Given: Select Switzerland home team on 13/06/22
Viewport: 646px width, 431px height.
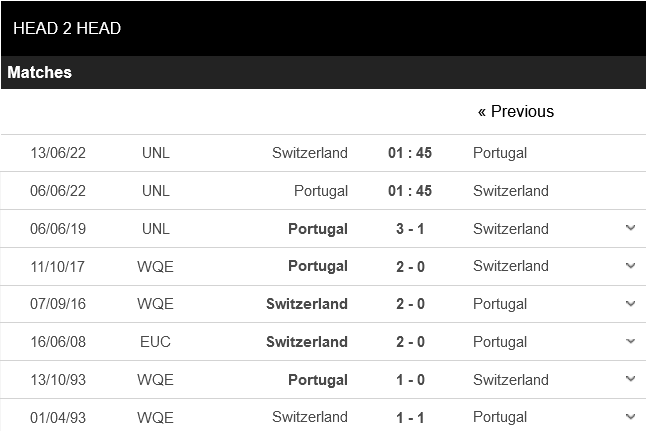Looking at the screenshot, I should coord(309,153).
